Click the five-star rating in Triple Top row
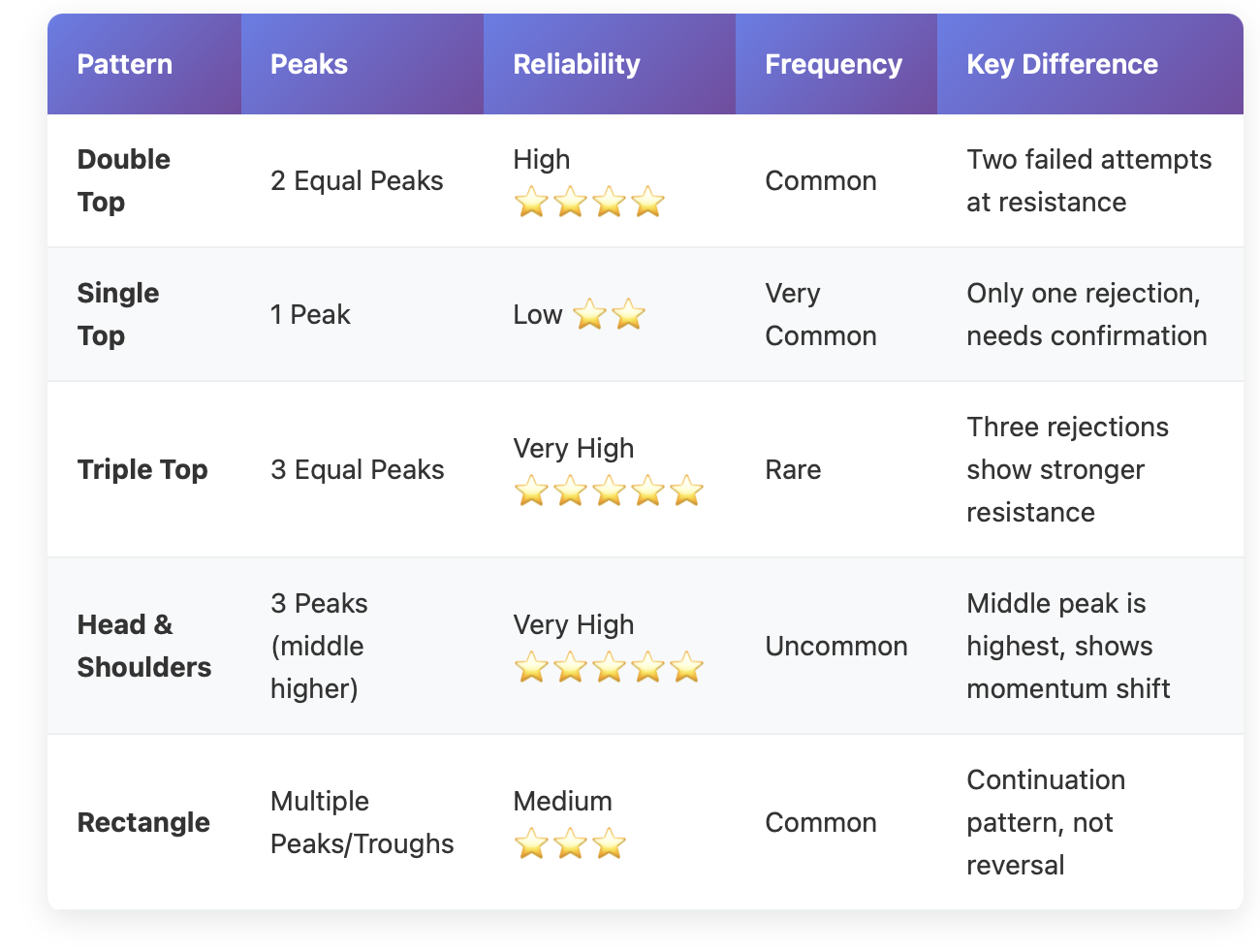This screenshot has width=1260, height=952. click(x=609, y=492)
